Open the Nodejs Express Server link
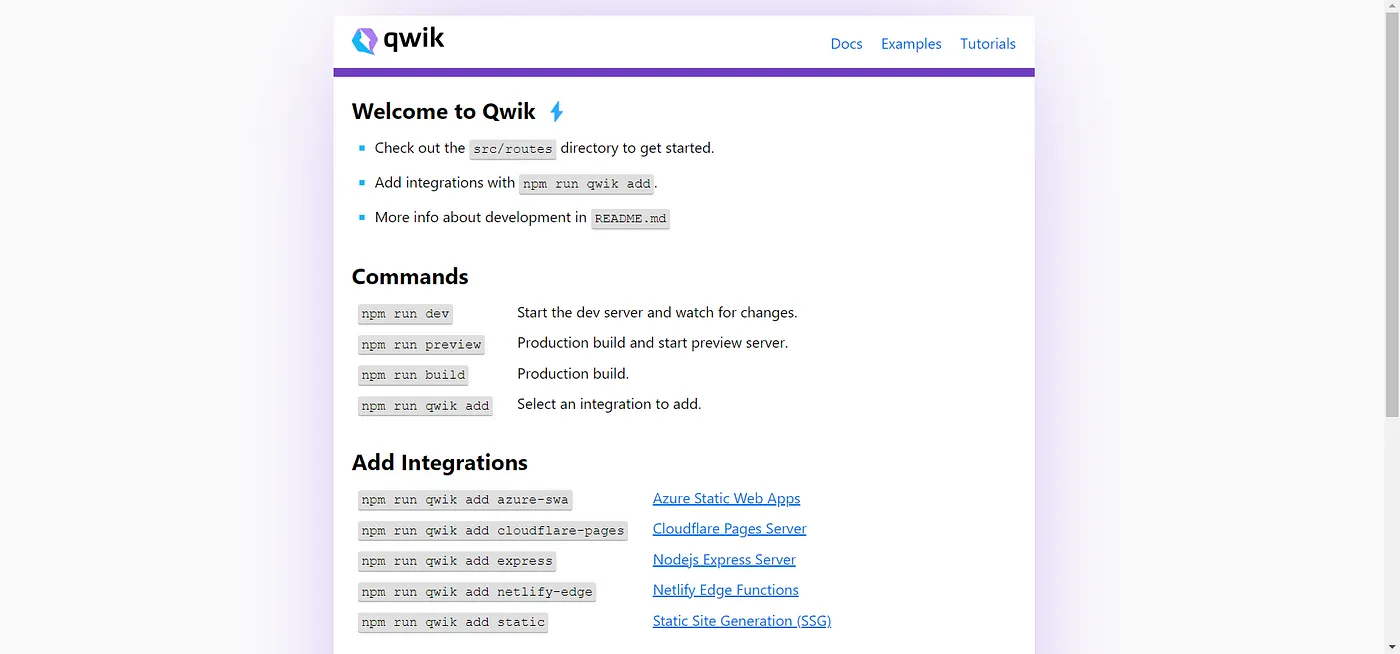1400x654 pixels. point(724,560)
